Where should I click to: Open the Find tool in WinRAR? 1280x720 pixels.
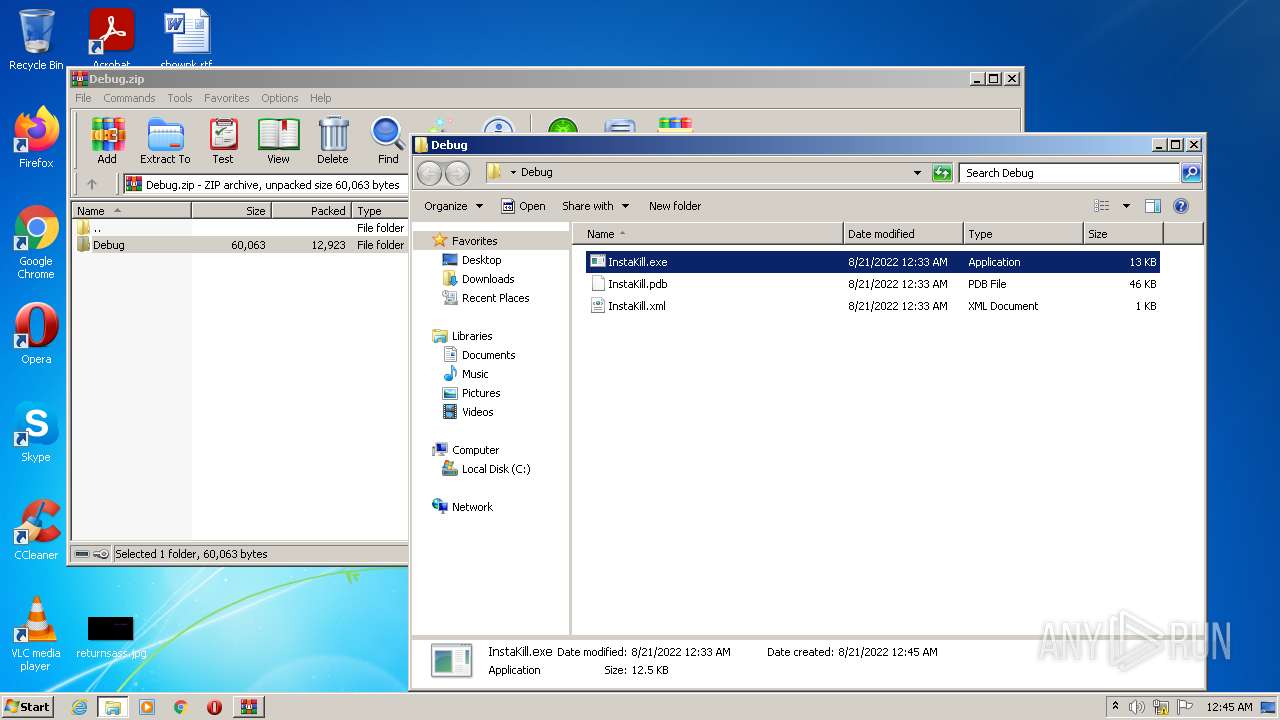388,141
